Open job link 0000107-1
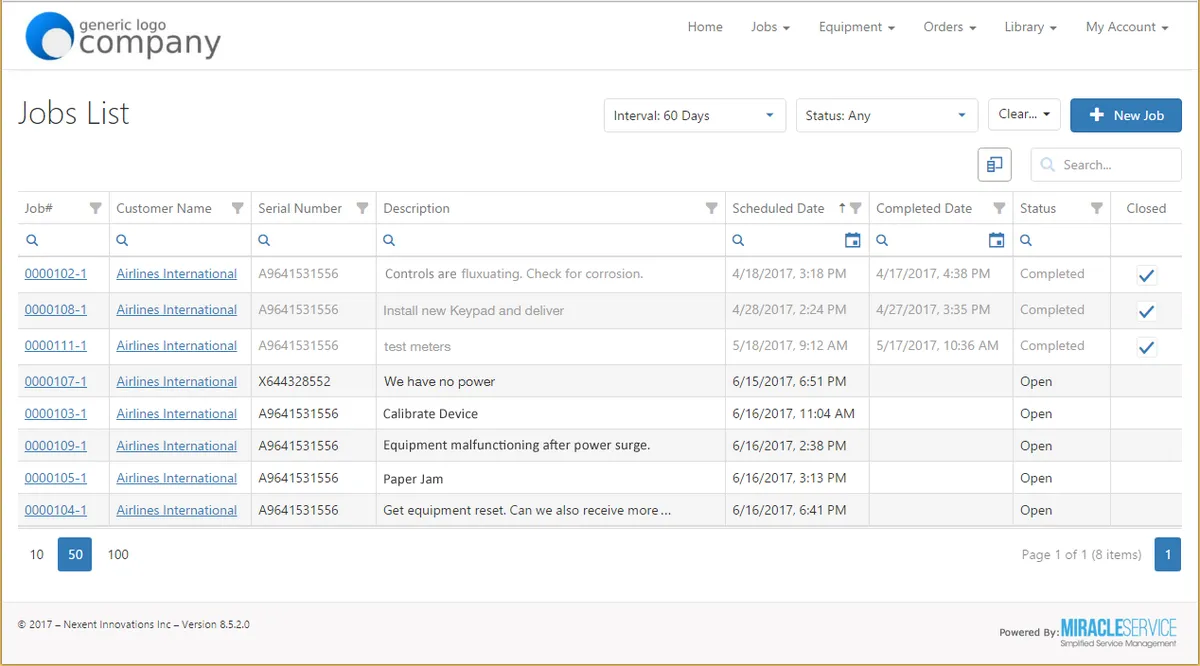The image size is (1200, 666). pos(55,381)
